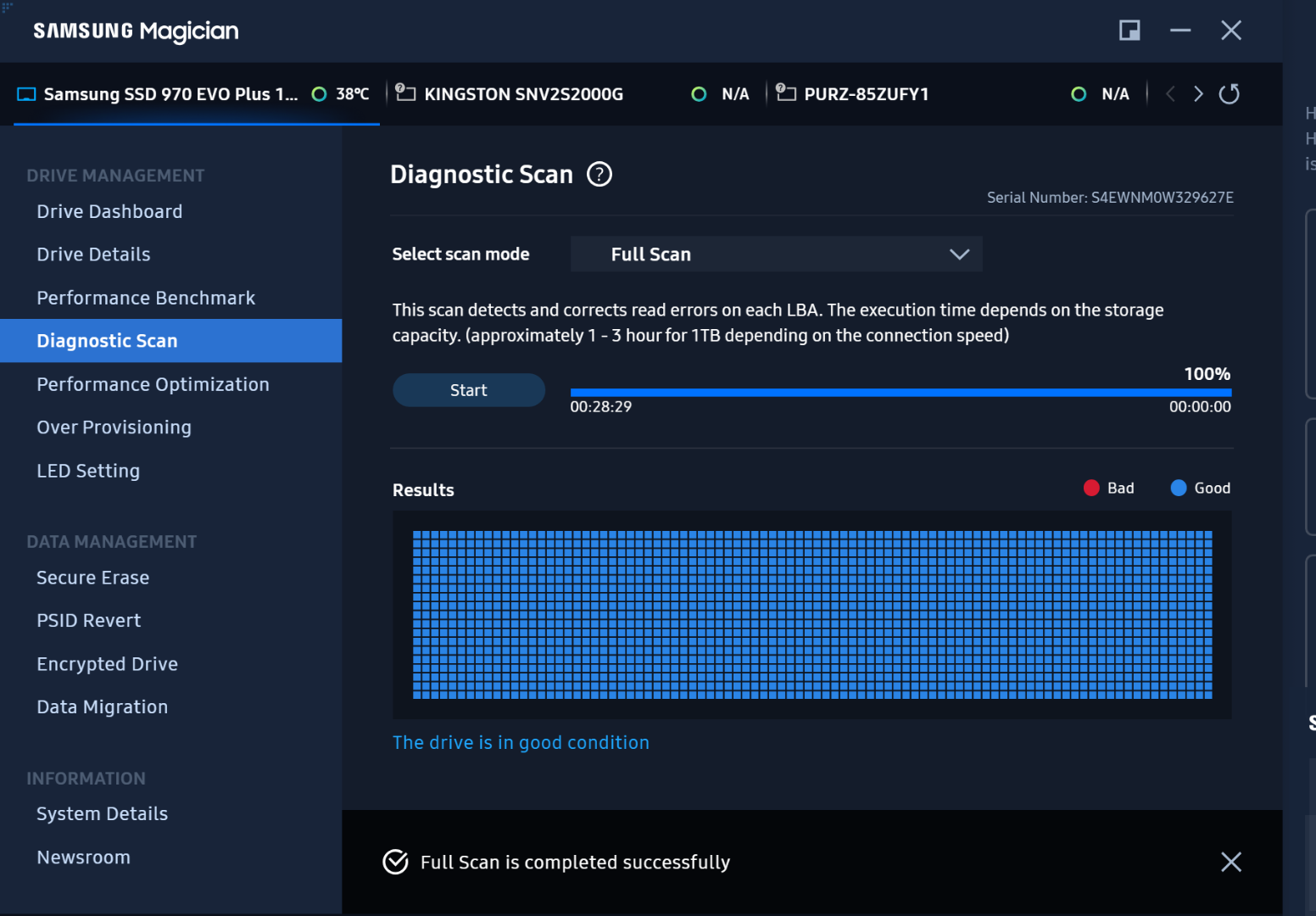
Task: Click the remaining time 00:00:00
Action: pos(1200,407)
